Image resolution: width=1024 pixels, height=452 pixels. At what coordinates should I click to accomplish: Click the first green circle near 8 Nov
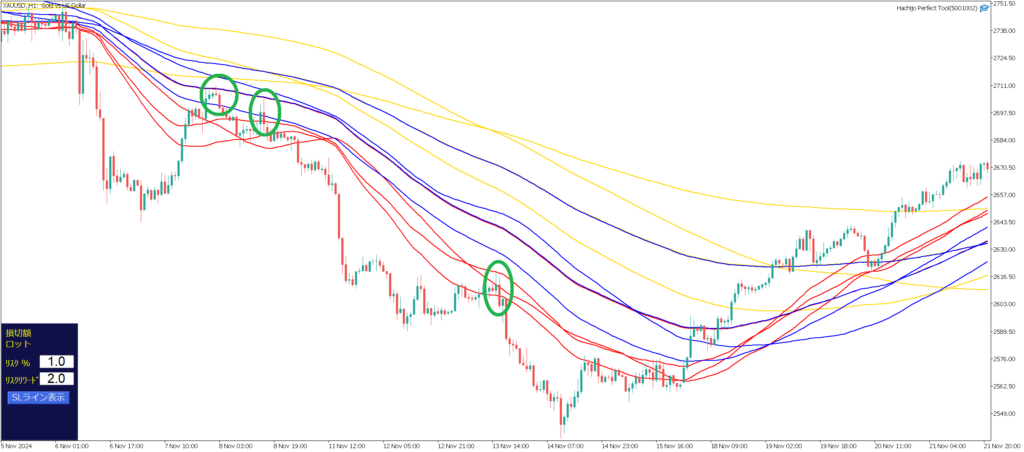pyautogui.click(x=219, y=94)
